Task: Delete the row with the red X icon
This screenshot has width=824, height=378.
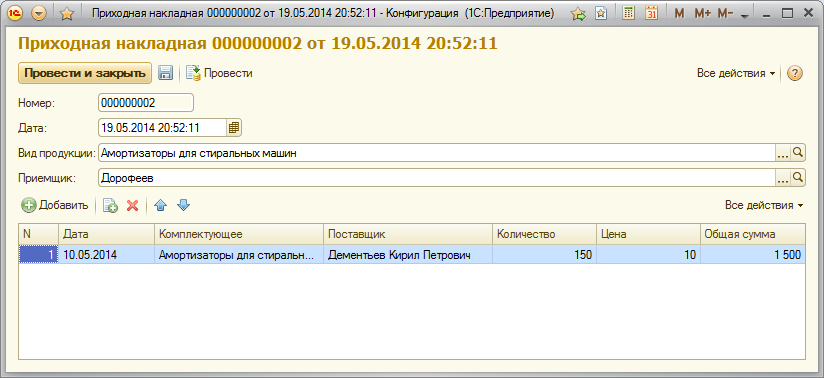Action: (132, 206)
